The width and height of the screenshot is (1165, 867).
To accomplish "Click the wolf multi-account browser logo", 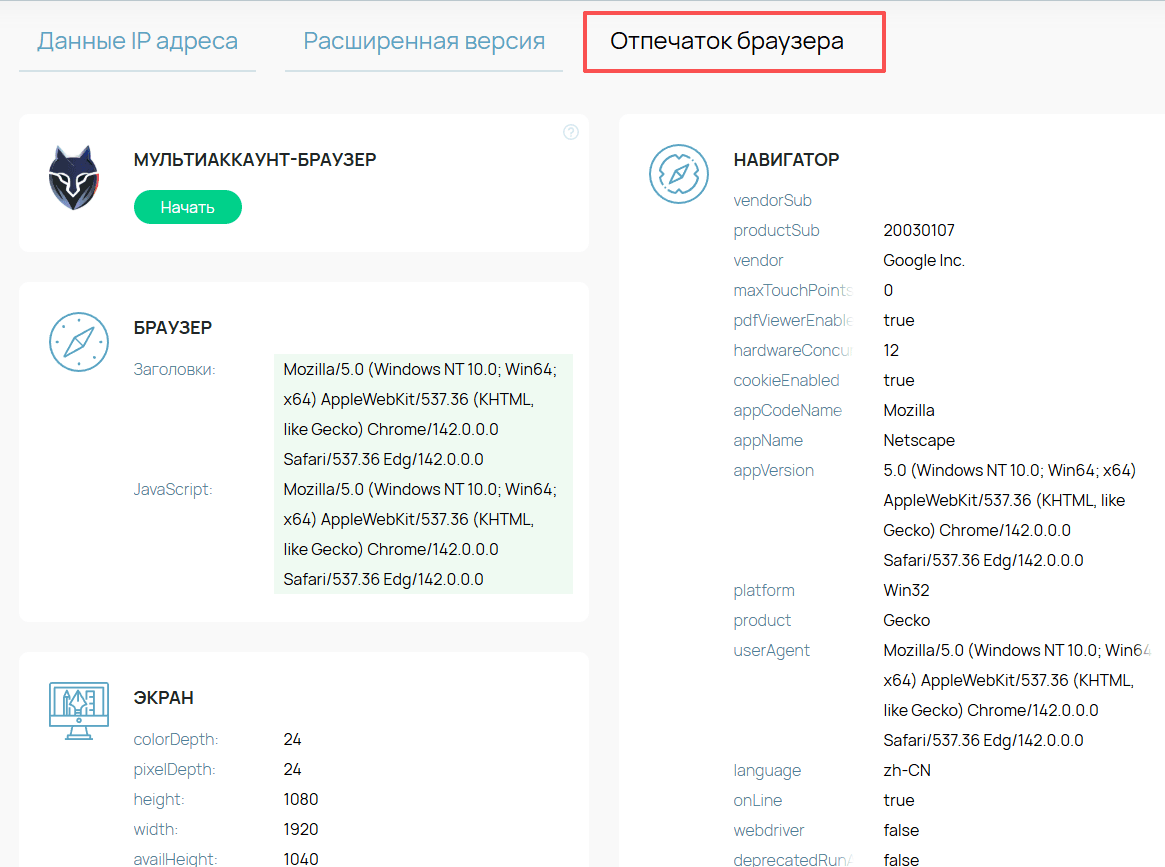I will click(74, 178).
